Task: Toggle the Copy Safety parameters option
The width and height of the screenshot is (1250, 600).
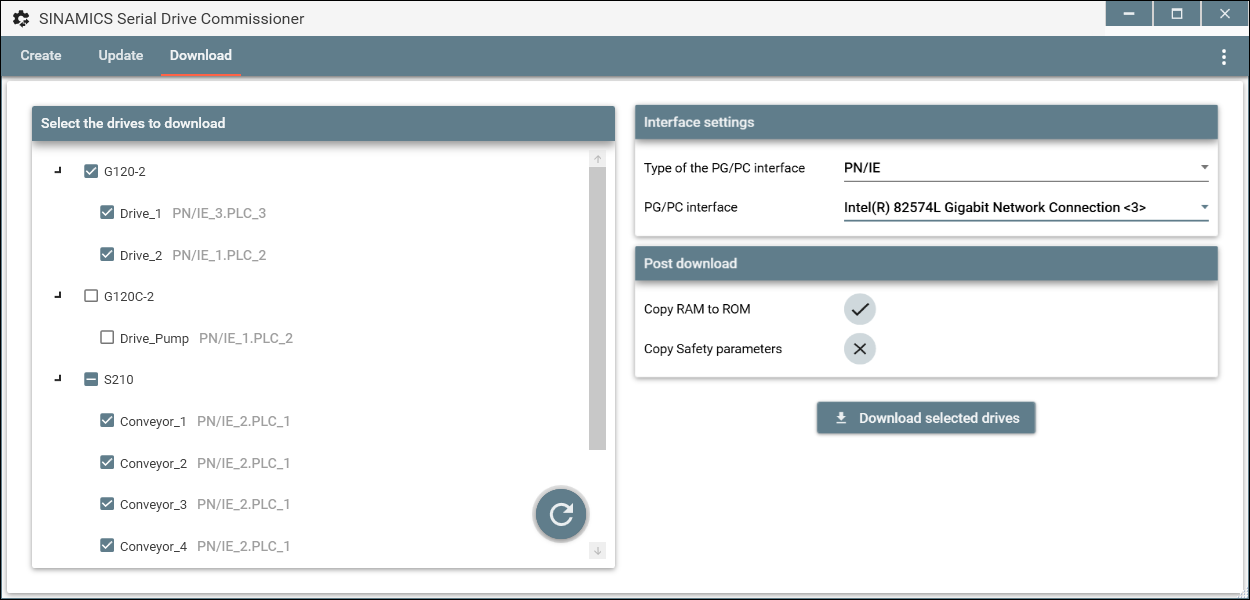Action: pos(859,349)
